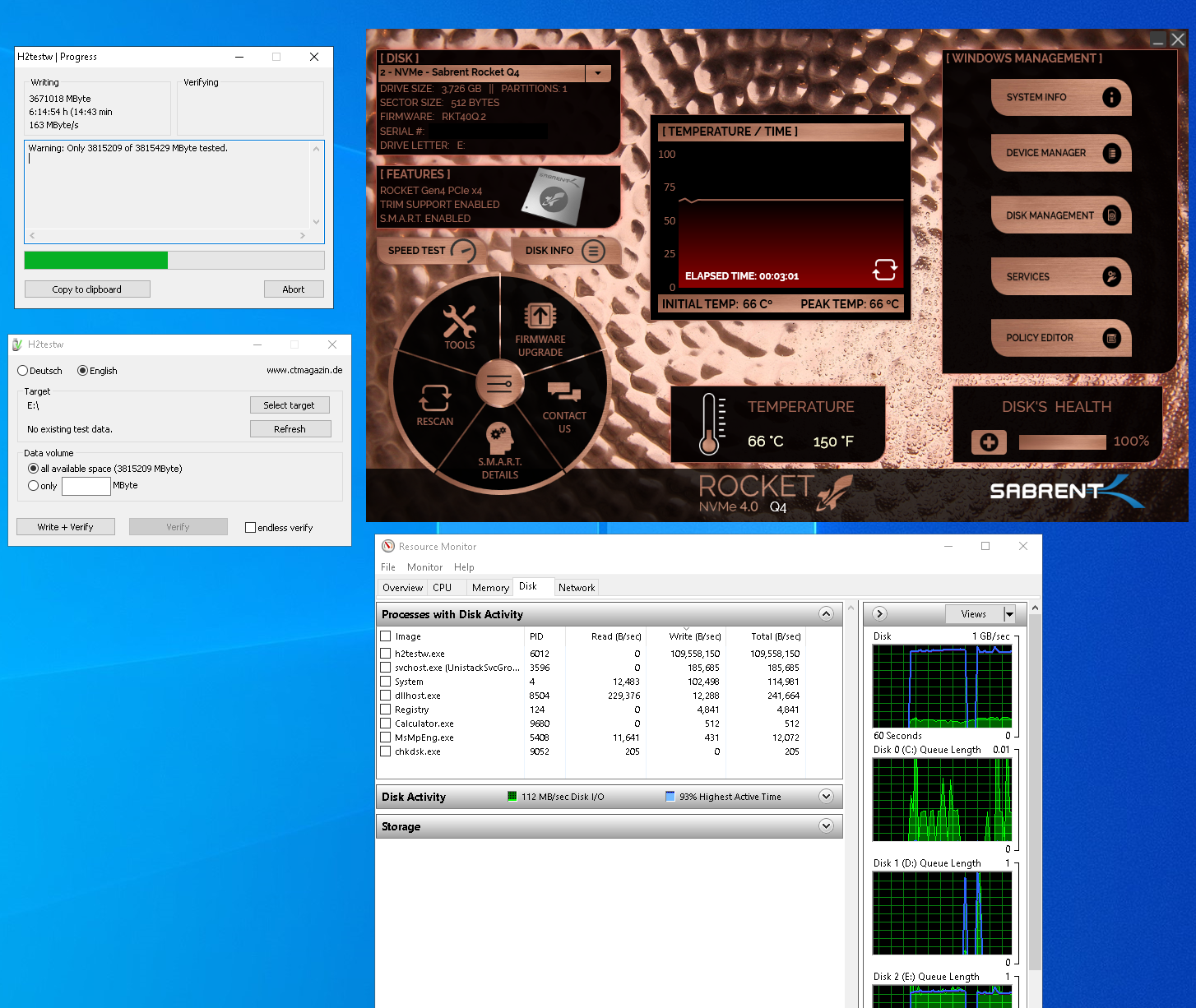Click the MByte amount input field
The width and height of the screenshot is (1196, 1008).
pyautogui.click(x=86, y=486)
